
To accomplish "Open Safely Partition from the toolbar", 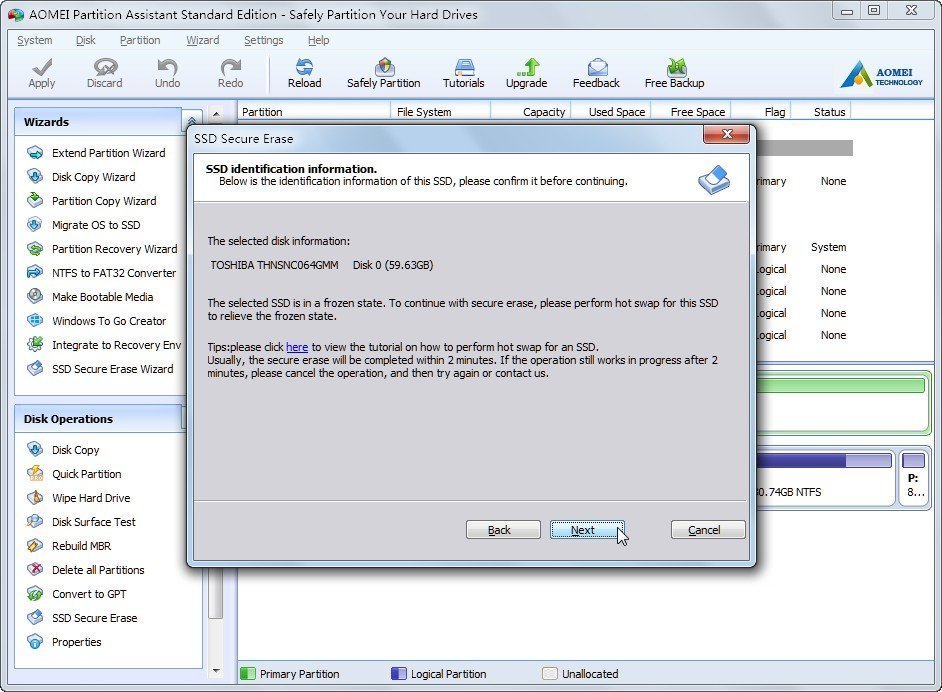I will (x=383, y=73).
